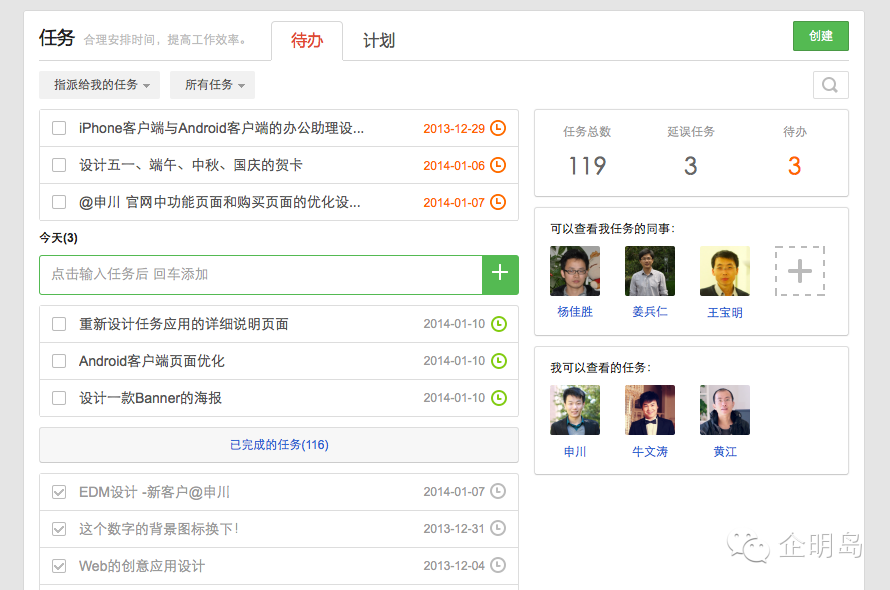
Task: Click clock icon on iPhone客户端 task row
Action: click(498, 128)
